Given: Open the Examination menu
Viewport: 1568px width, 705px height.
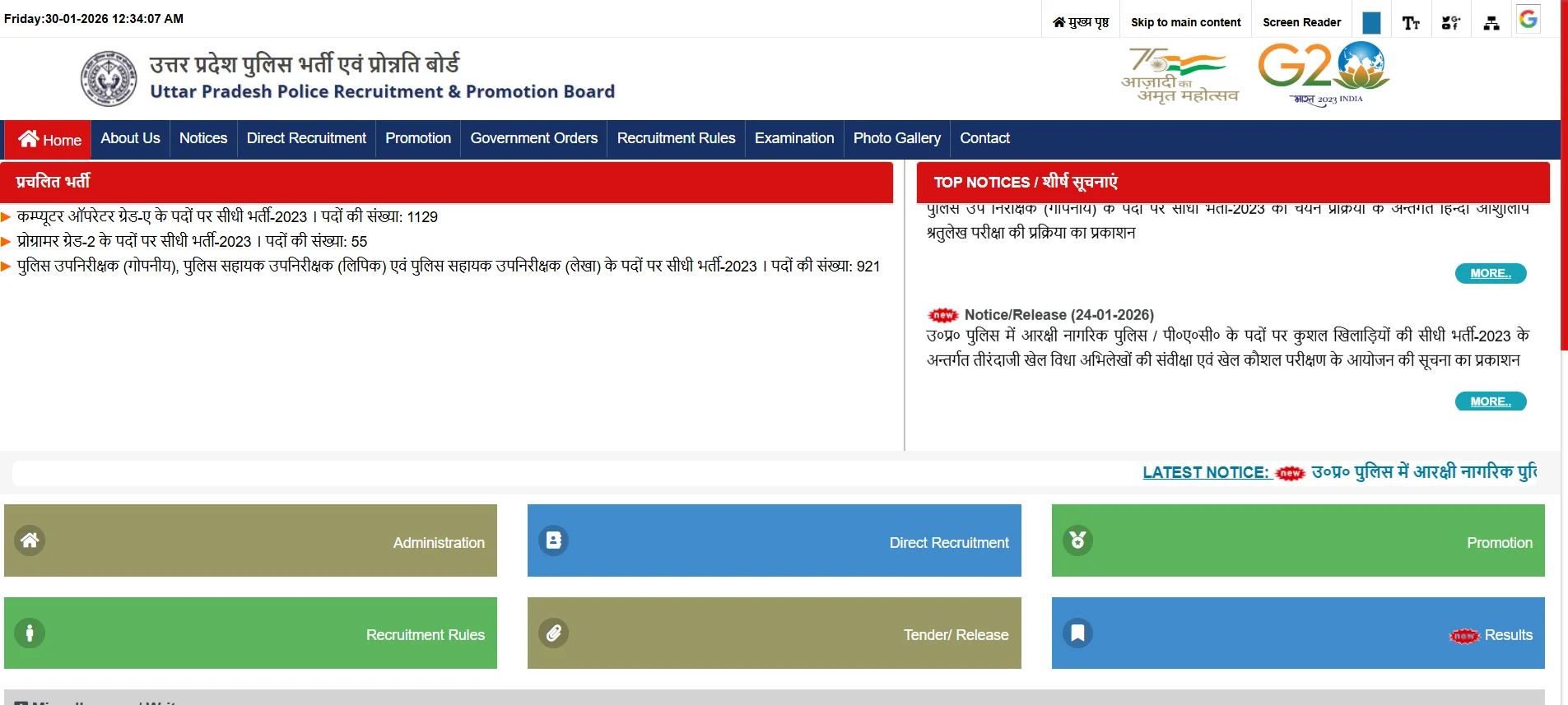Looking at the screenshot, I should 794,138.
